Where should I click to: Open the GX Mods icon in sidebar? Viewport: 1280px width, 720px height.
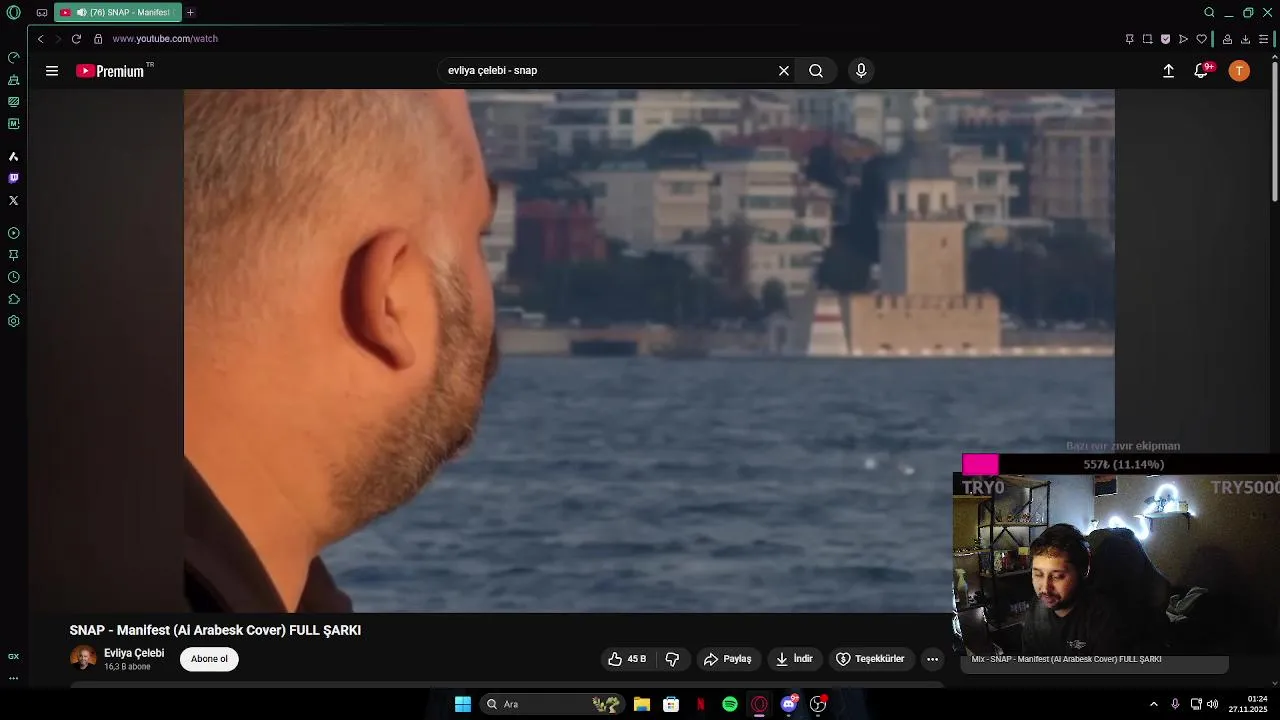coord(13,101)
